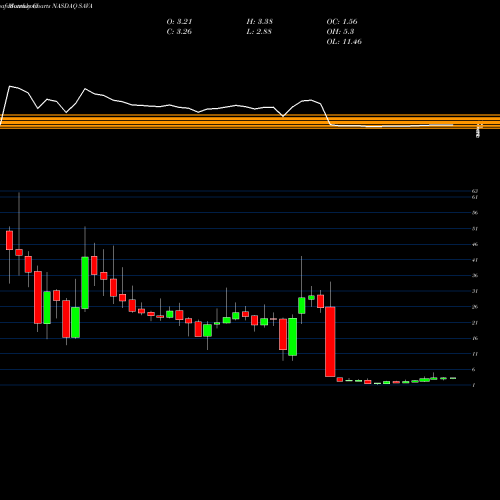
Task: Click the OL: 11.46 reading
Action: (x=344, y=42)
